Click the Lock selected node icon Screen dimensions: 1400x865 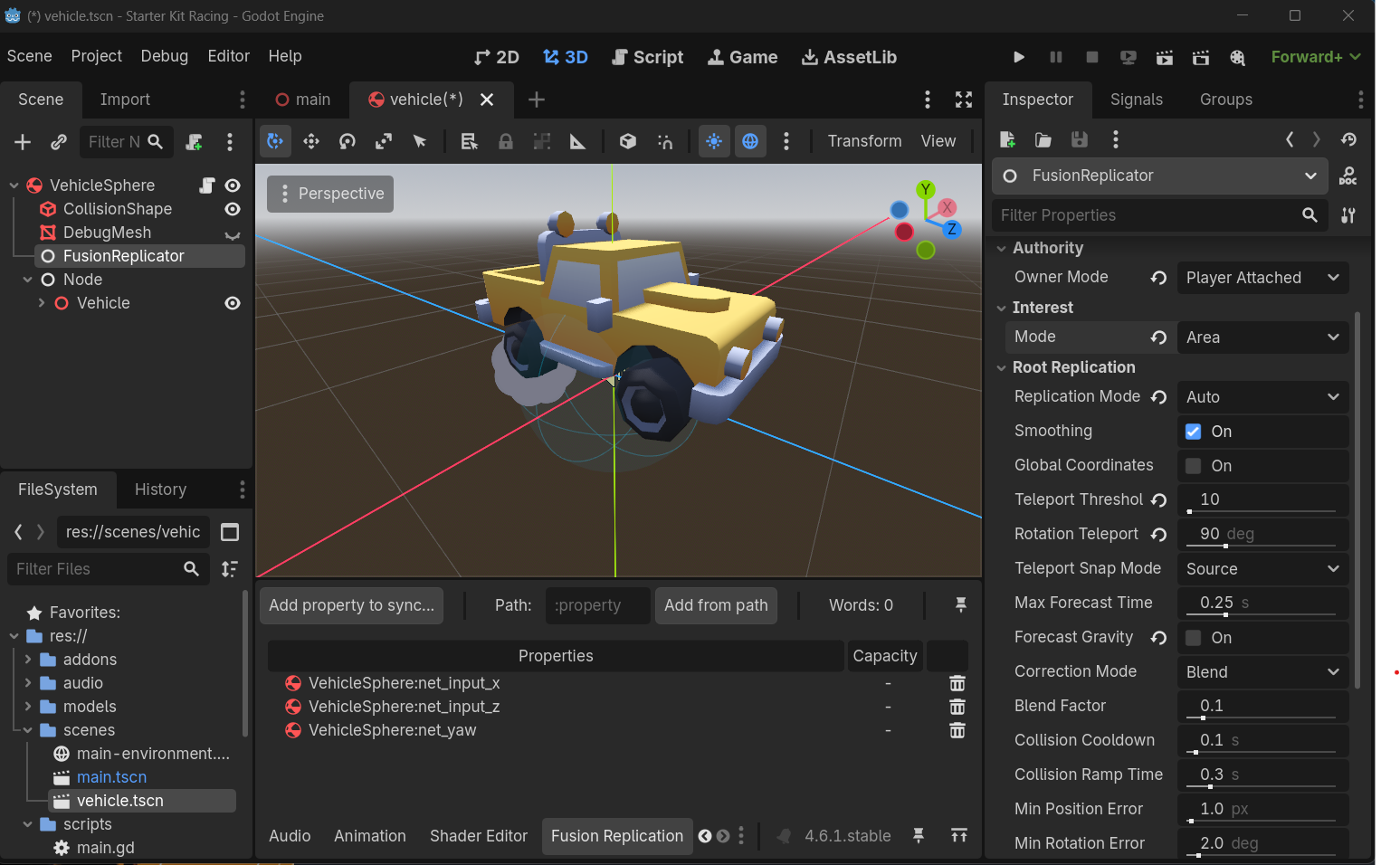506,141
